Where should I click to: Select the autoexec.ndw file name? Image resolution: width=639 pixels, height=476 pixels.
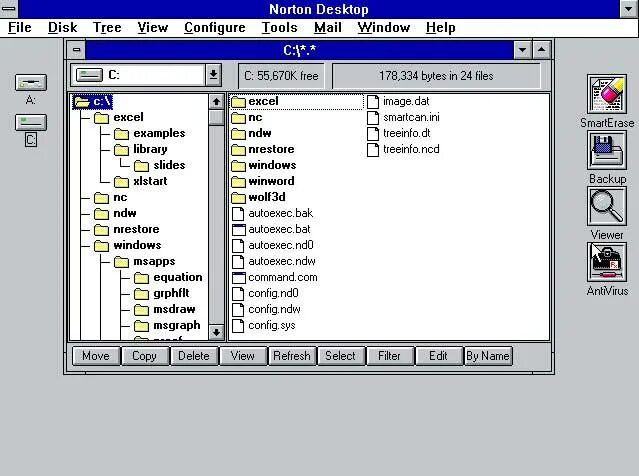tap(282, 261)
